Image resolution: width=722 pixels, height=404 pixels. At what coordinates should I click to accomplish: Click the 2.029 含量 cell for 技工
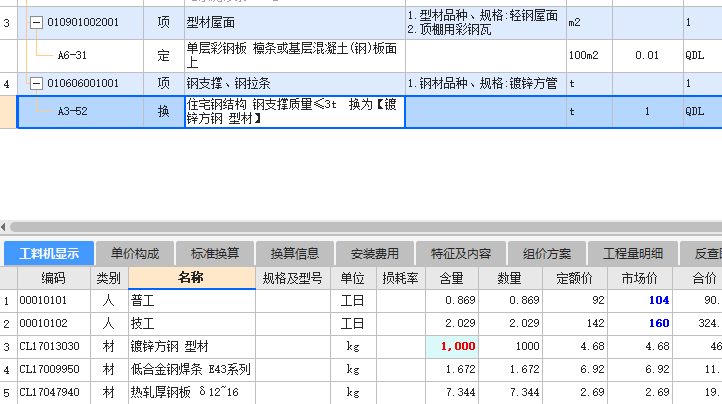click(x=452, y=324)
